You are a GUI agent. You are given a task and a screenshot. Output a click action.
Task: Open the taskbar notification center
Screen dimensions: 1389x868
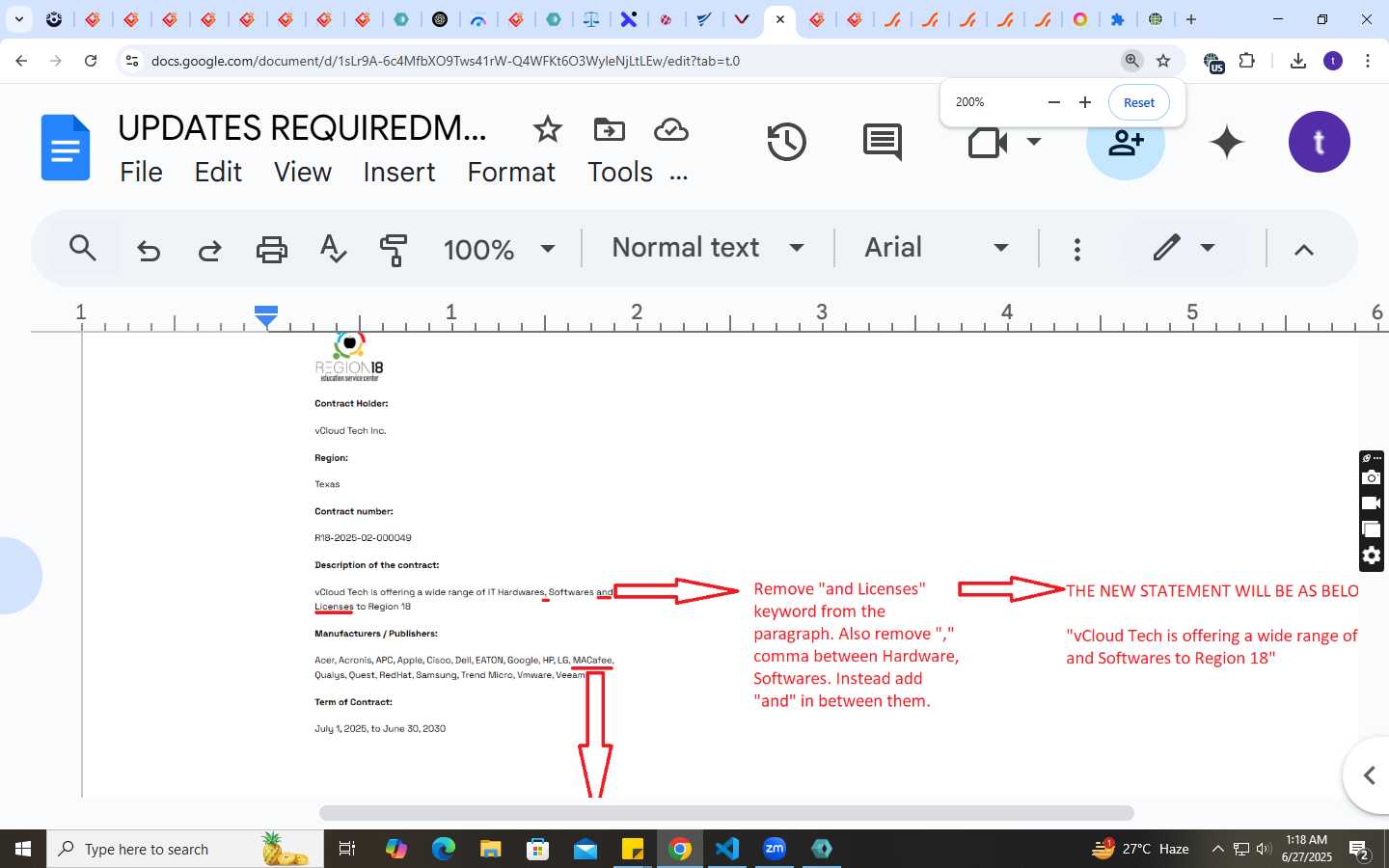[x=1360, y=850]
